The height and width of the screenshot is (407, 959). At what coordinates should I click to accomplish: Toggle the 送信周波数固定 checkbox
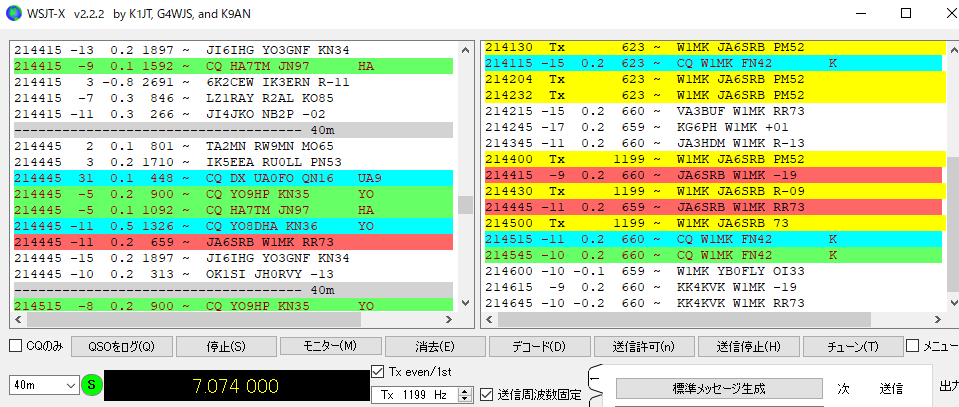click(x=486, y=395)
